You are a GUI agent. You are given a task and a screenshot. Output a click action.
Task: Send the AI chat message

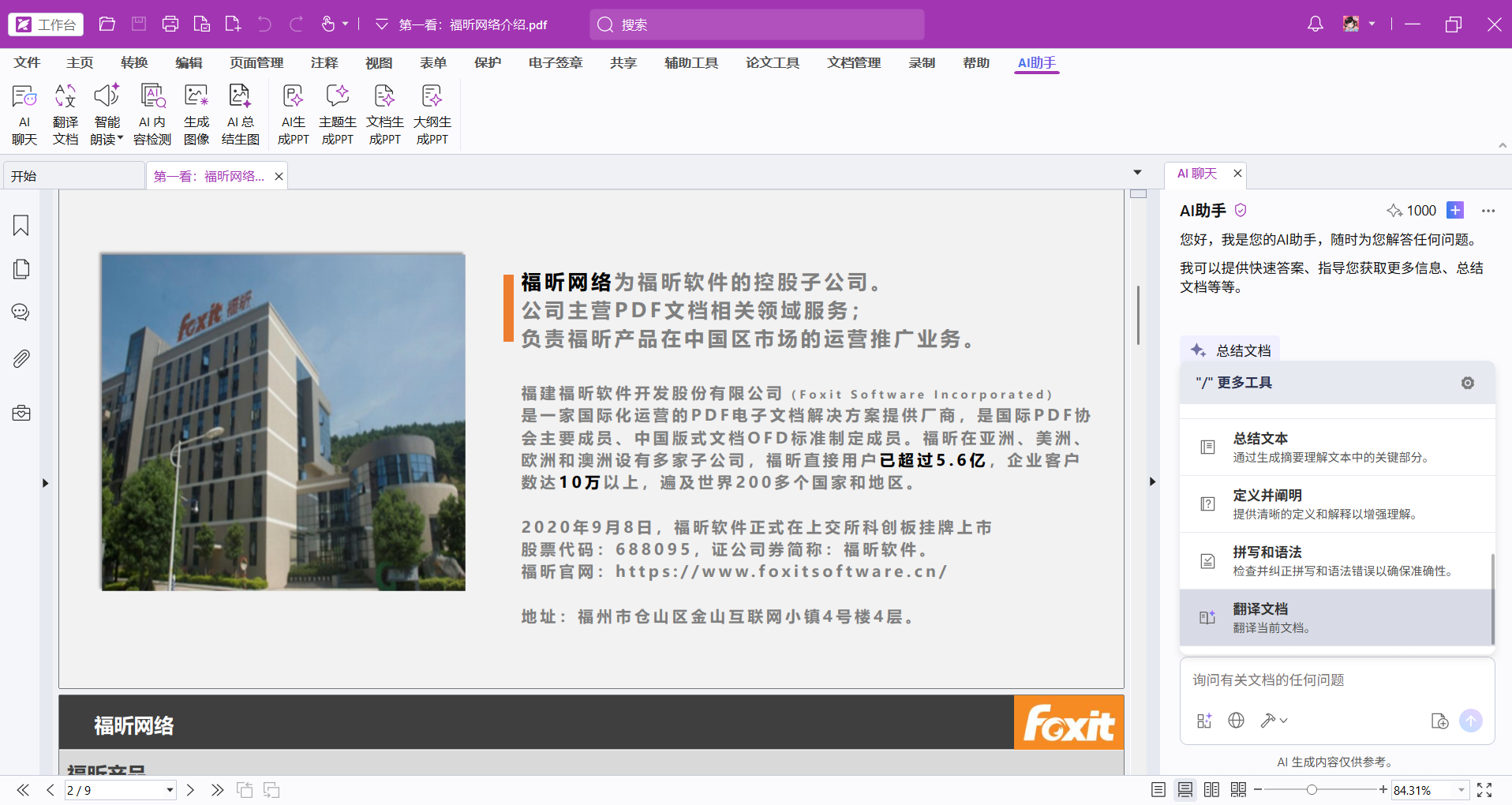coord(1471,721)
